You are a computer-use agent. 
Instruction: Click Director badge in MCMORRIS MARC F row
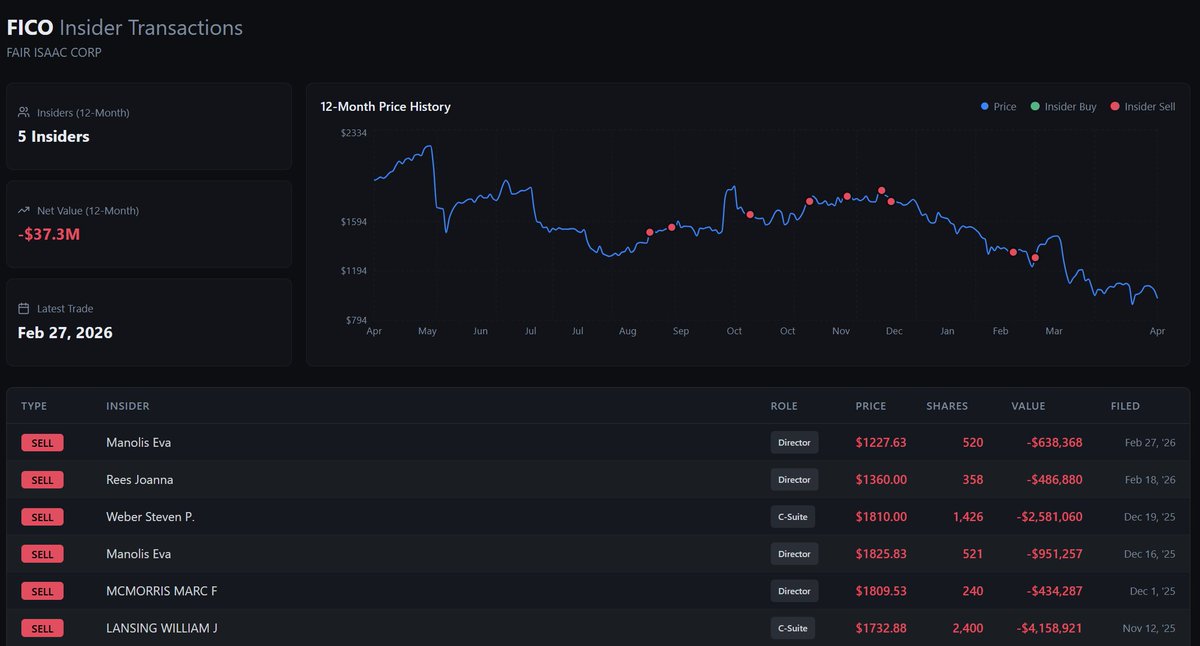point(794,591)
